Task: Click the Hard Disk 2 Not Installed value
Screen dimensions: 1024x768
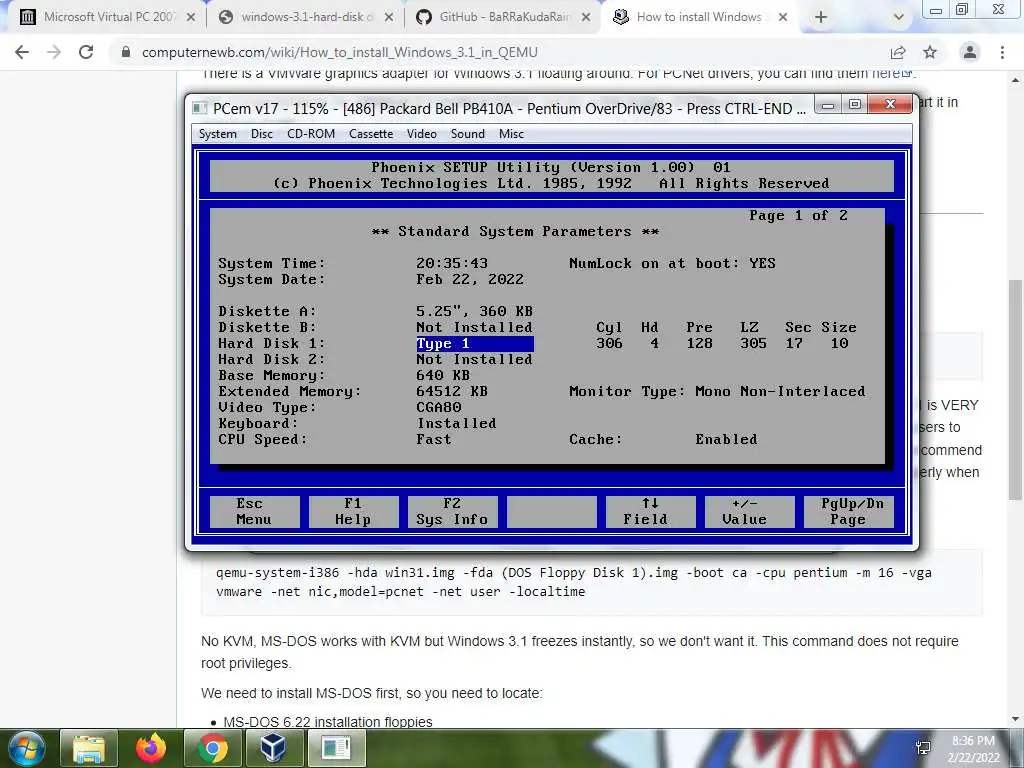Action: pyautogui.click(x=474, y=359)
